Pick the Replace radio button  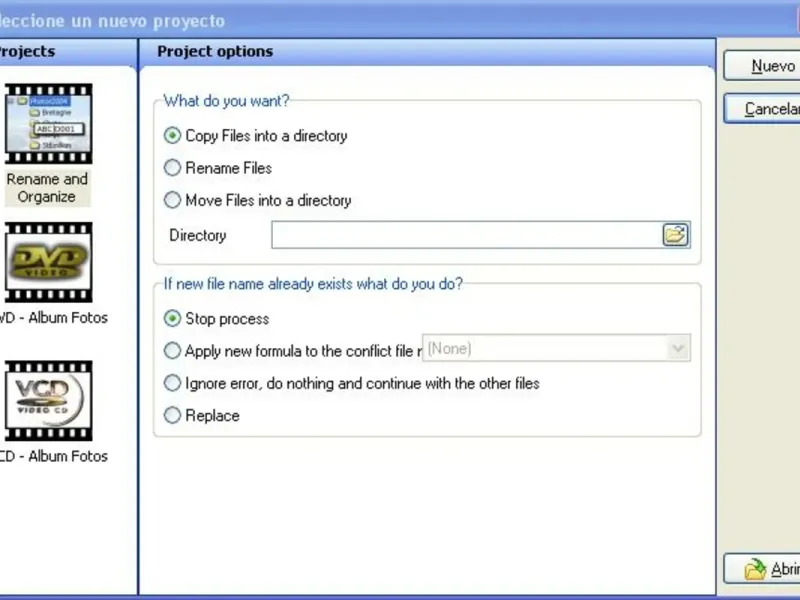[173, 415]
